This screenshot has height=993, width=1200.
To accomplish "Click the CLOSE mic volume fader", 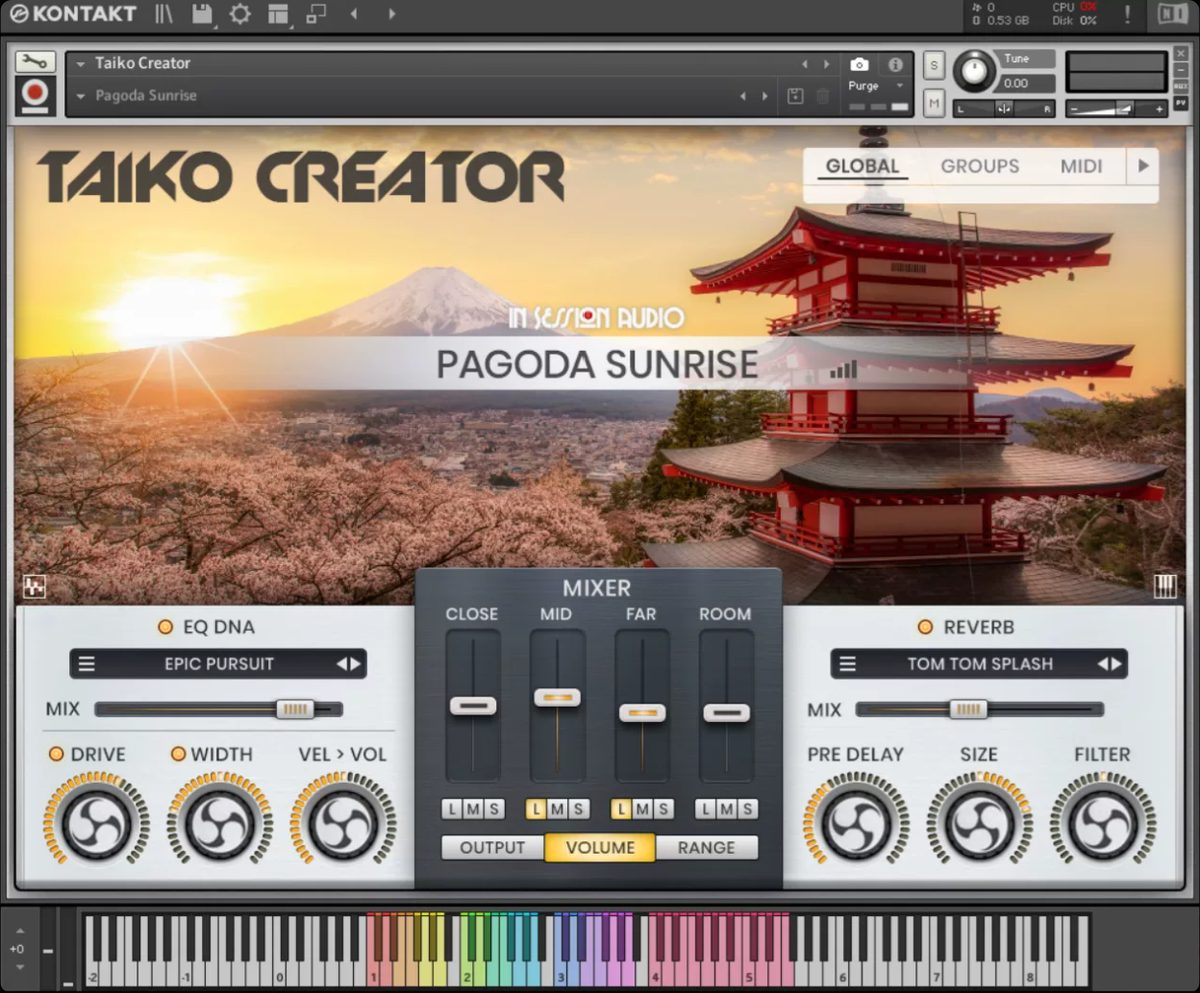I will click(473, 706).
